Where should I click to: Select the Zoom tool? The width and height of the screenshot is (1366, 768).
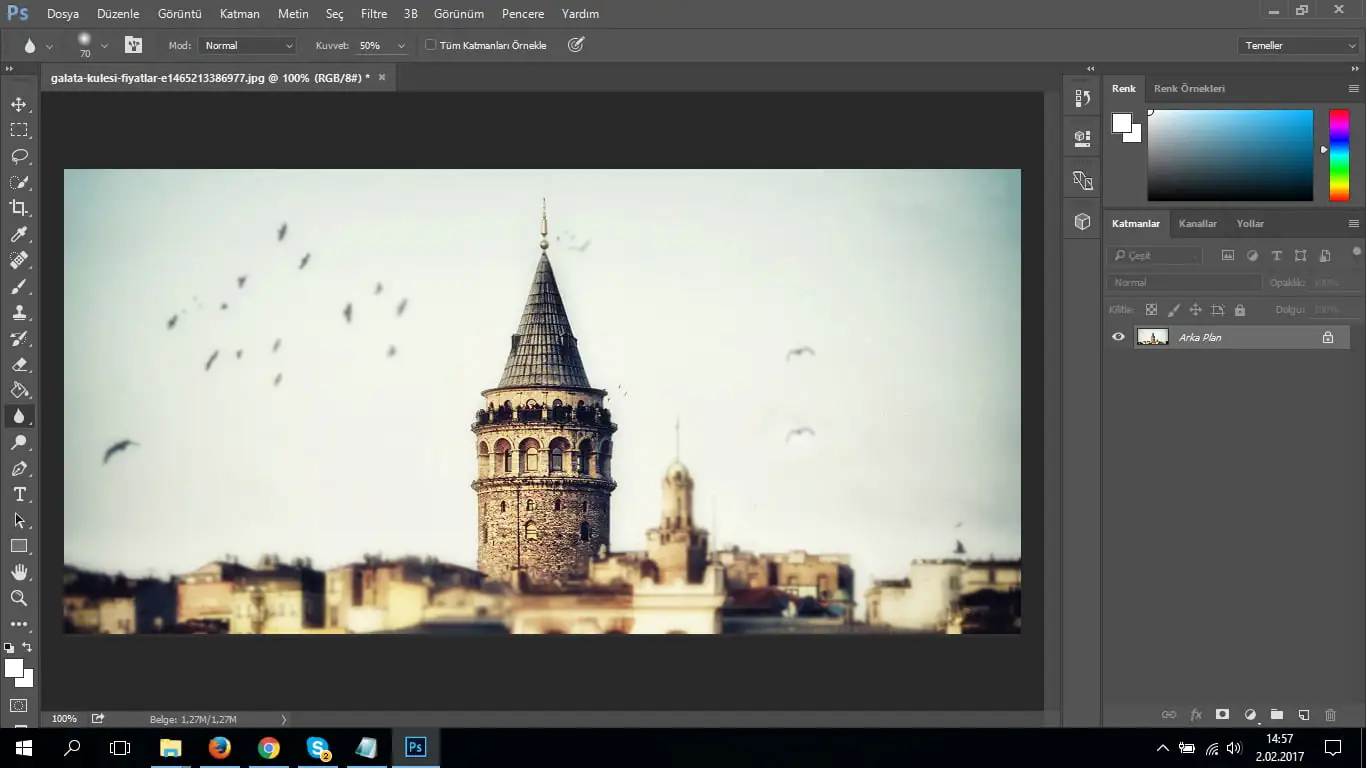19,597
